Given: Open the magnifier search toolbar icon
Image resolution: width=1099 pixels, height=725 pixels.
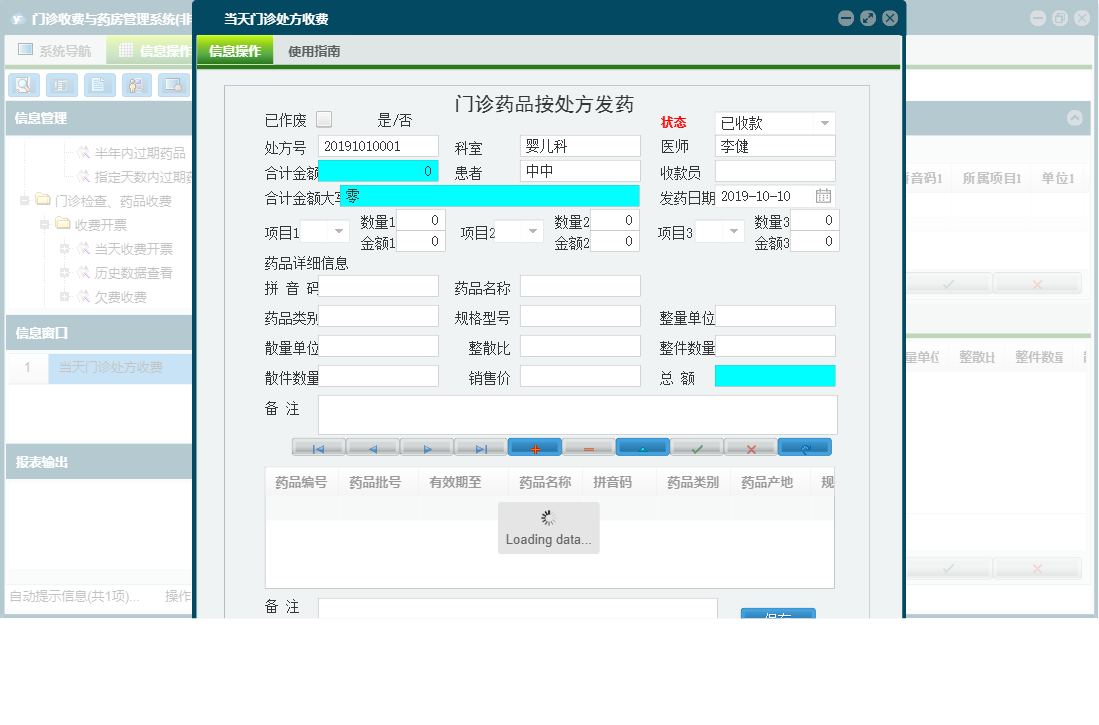Looking at the screenshot, I should pos(22,85).
